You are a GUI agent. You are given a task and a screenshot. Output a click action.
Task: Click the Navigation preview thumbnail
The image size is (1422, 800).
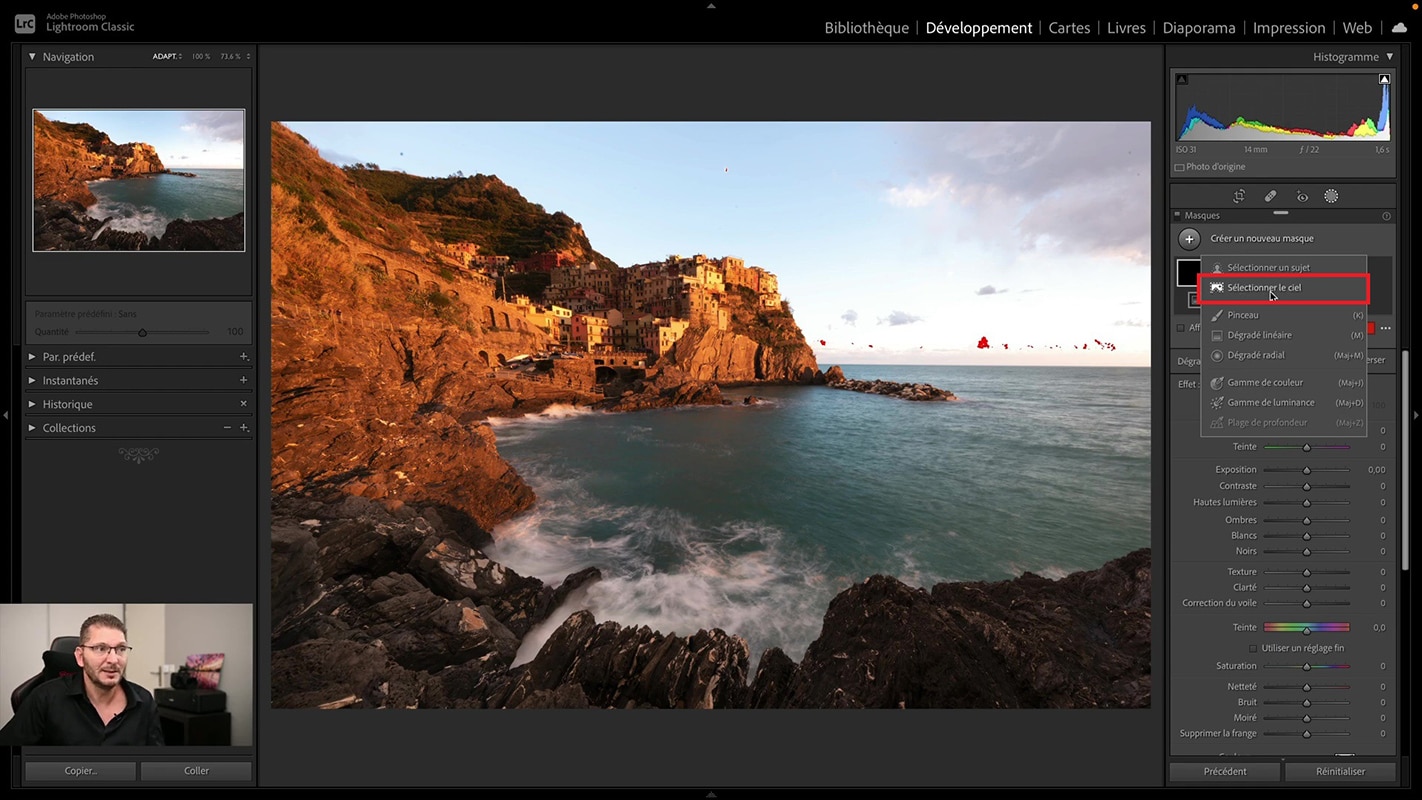(x=139, y=180)
